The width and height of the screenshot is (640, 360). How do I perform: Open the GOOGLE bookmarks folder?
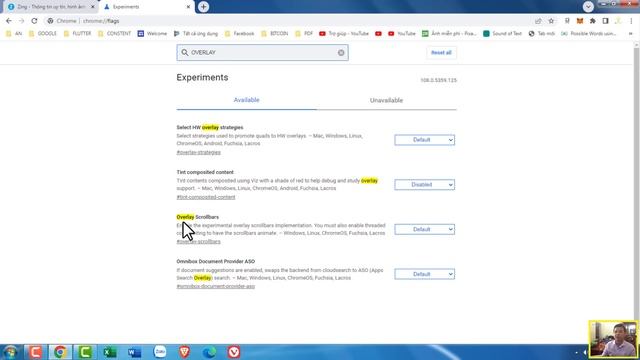click(x=43, y=33)
